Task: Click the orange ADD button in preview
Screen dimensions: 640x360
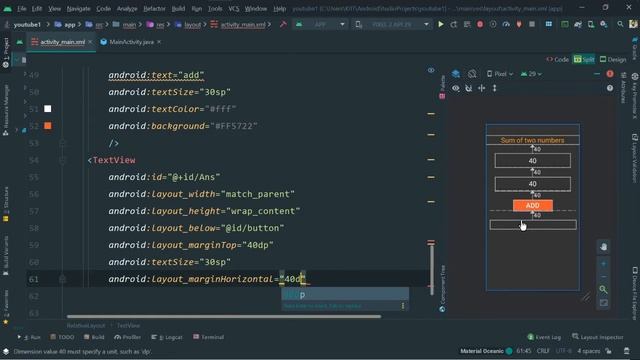Action: click(x=533, y=205)
